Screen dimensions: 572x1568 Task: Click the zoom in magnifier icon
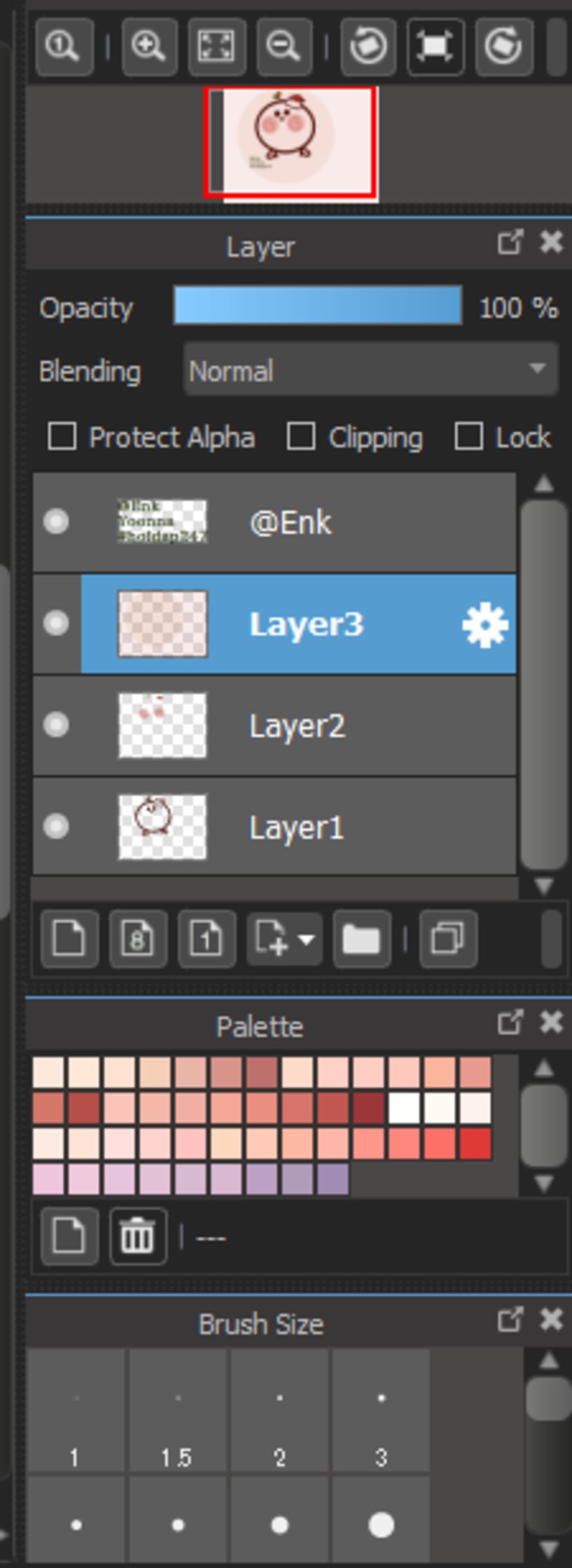click(149, 46)
